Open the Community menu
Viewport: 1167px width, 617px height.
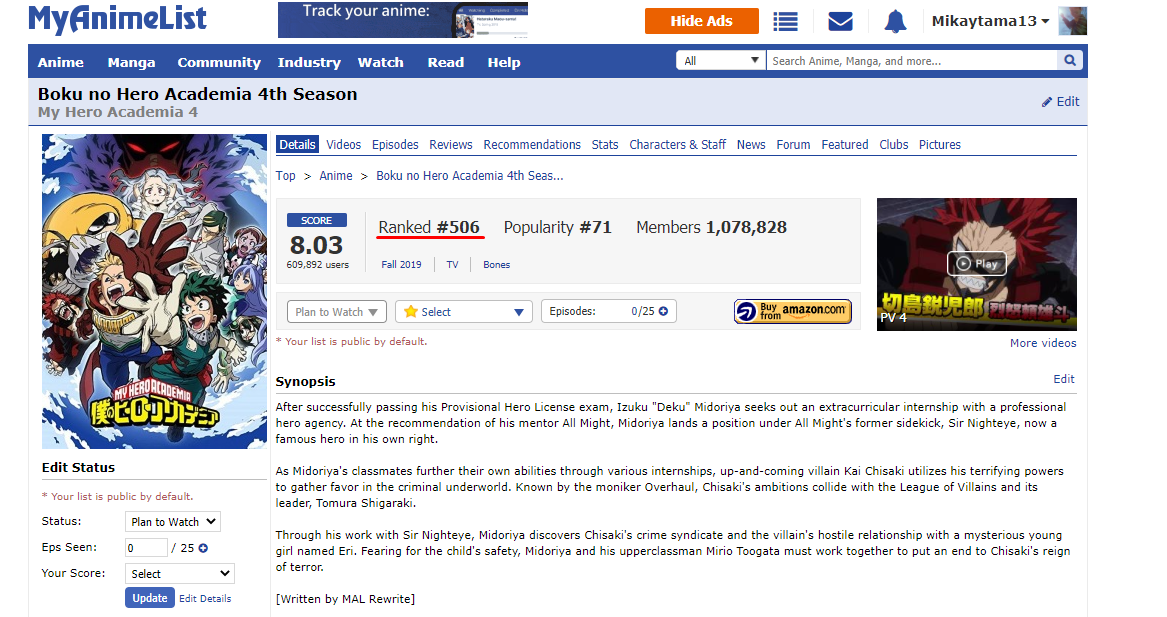click(219, 63)
